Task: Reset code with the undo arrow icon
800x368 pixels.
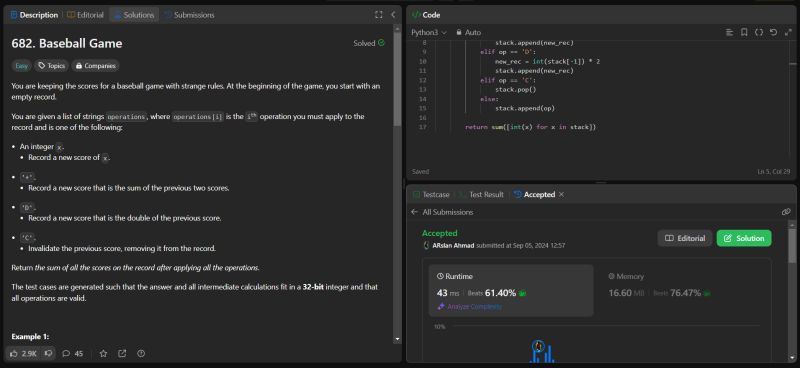Action: (773, 32)
